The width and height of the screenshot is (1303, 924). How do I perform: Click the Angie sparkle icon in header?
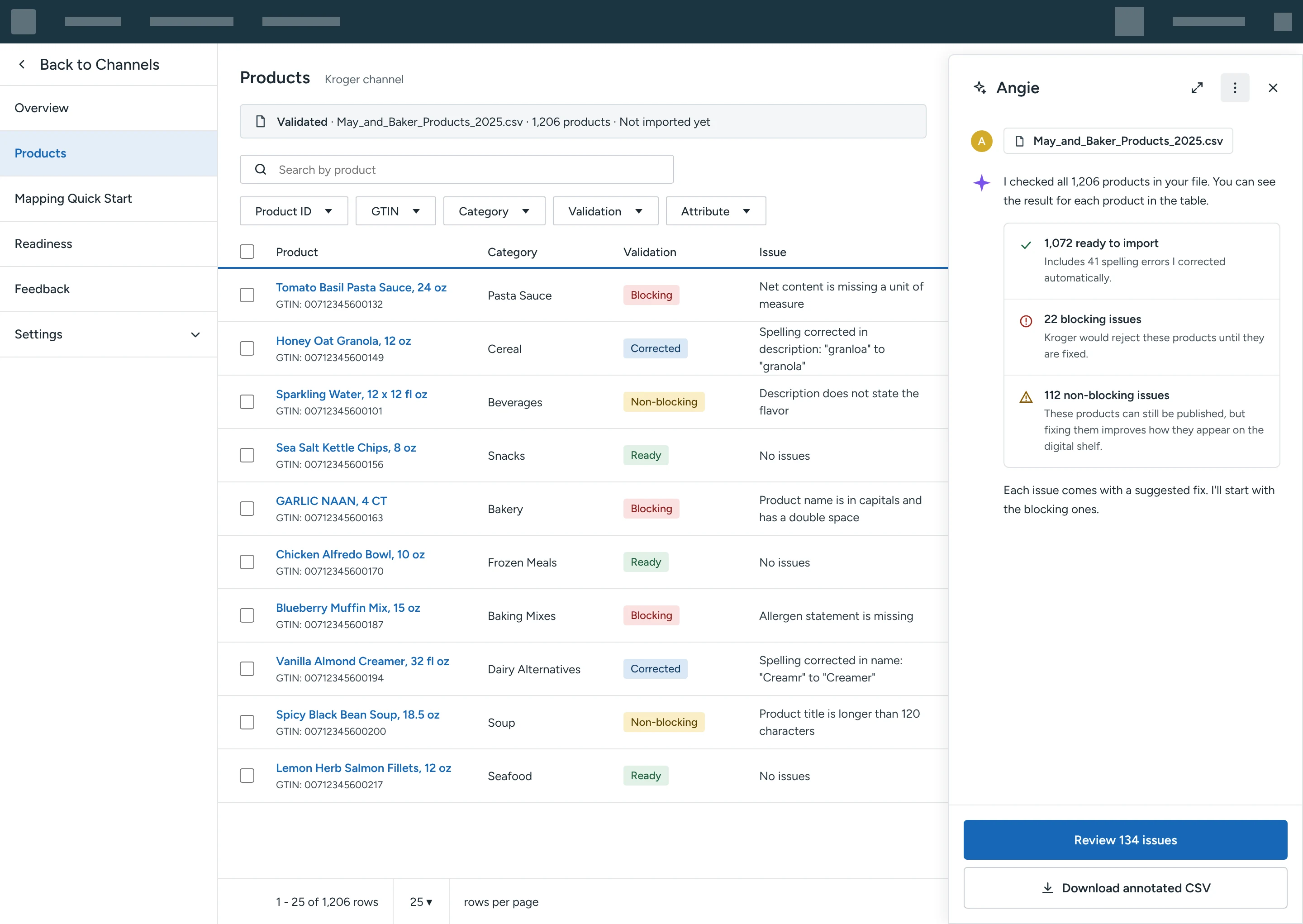tap(980, 88)
